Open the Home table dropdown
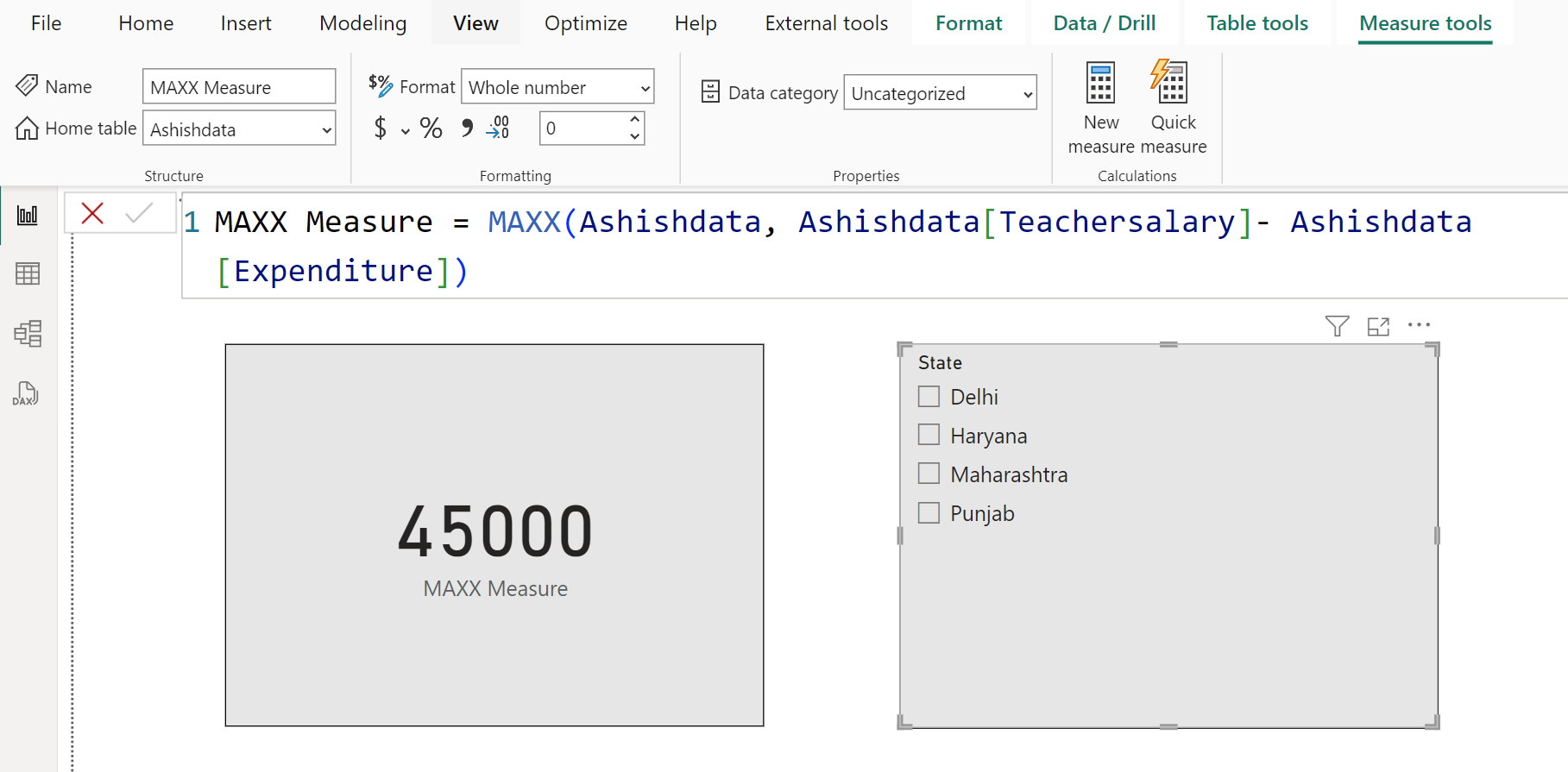This screenshot has width=1568, height=772. (x=239, y=129)
